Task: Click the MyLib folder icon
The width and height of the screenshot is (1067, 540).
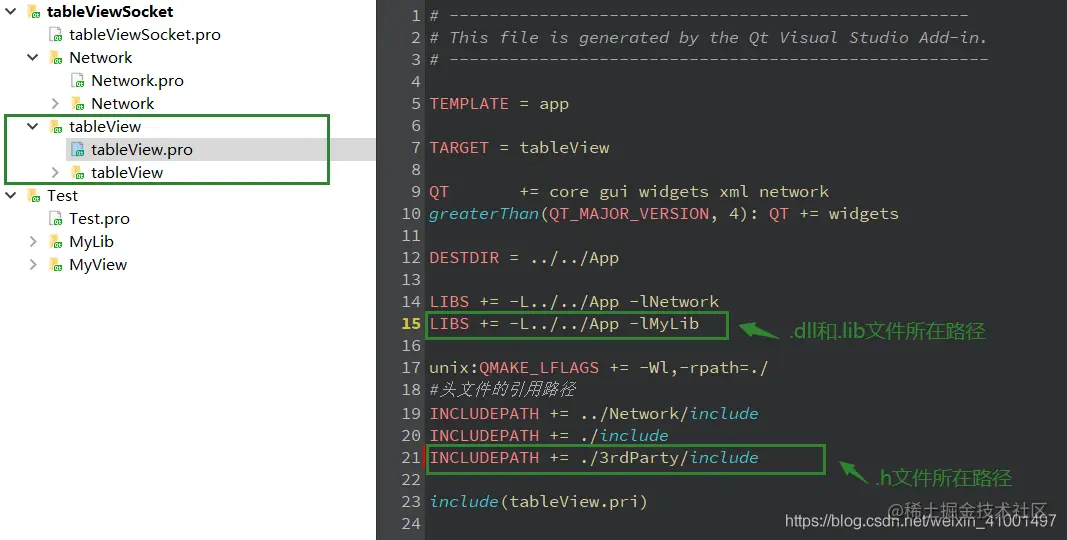Action: pyautogui.click(x=56, y=241)
